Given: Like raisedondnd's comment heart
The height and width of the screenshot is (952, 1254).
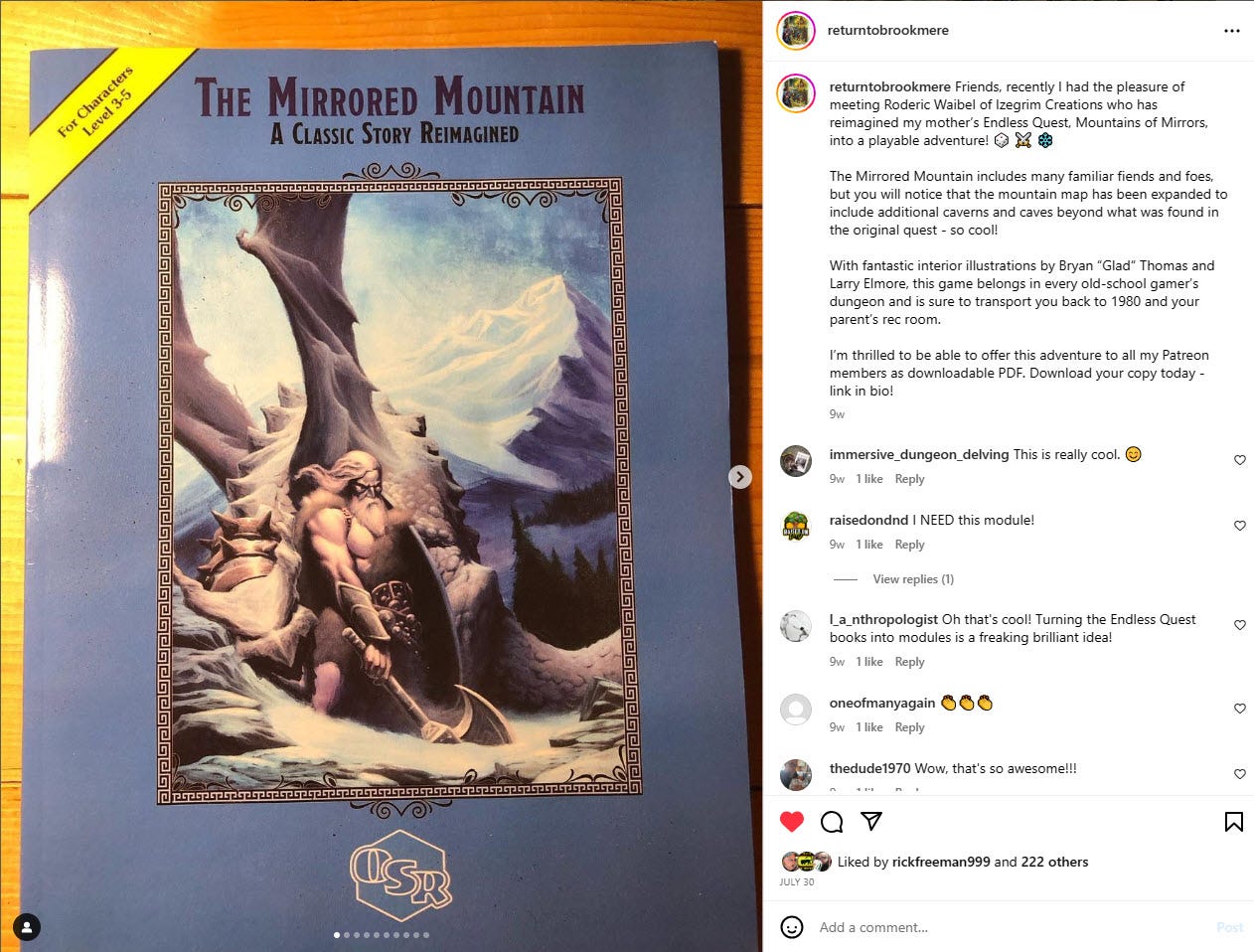Looking at the screenshot, I should [x=1240, y=526].
